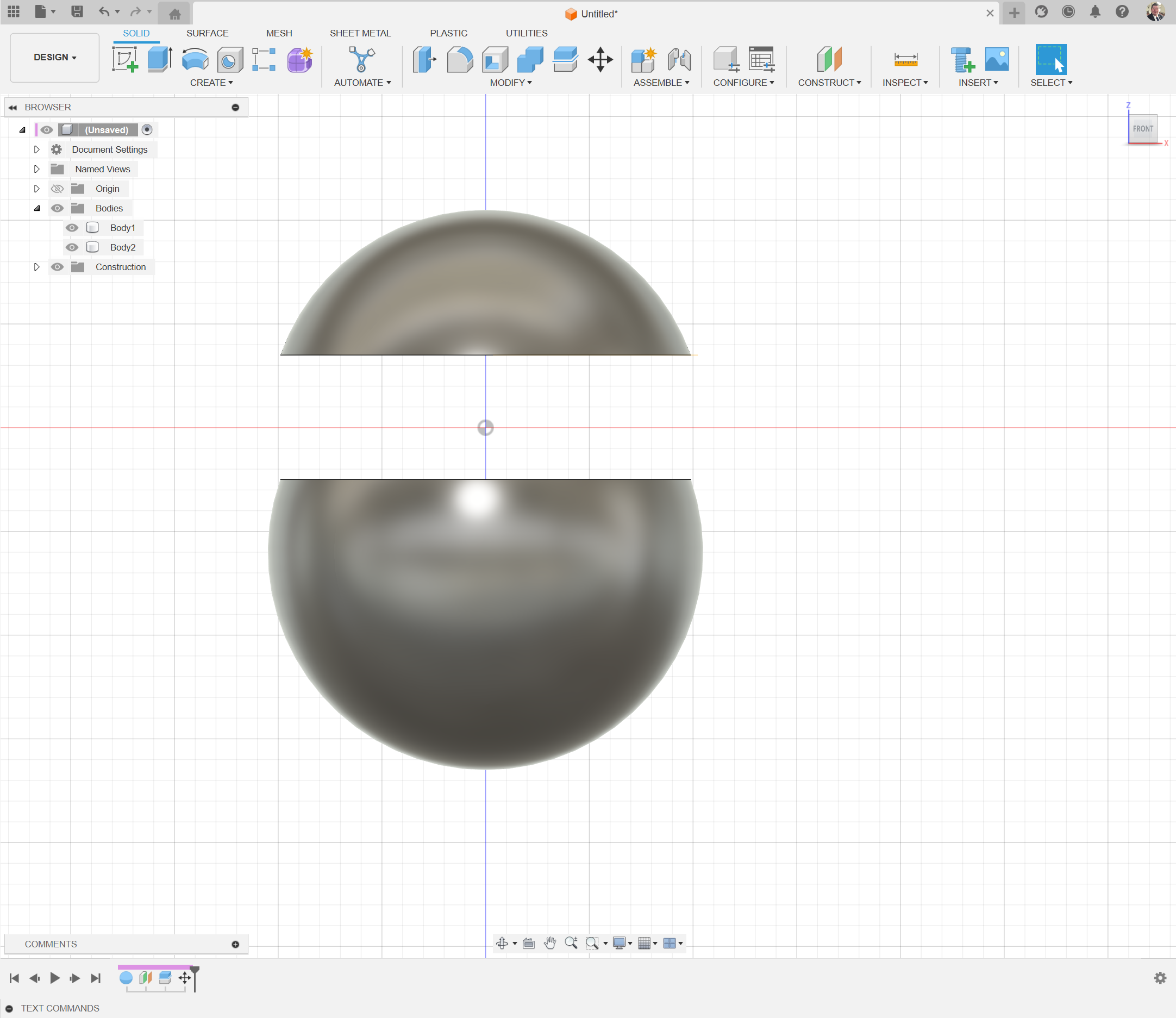Open the Measure tool under Inspect

coord(905,59)
